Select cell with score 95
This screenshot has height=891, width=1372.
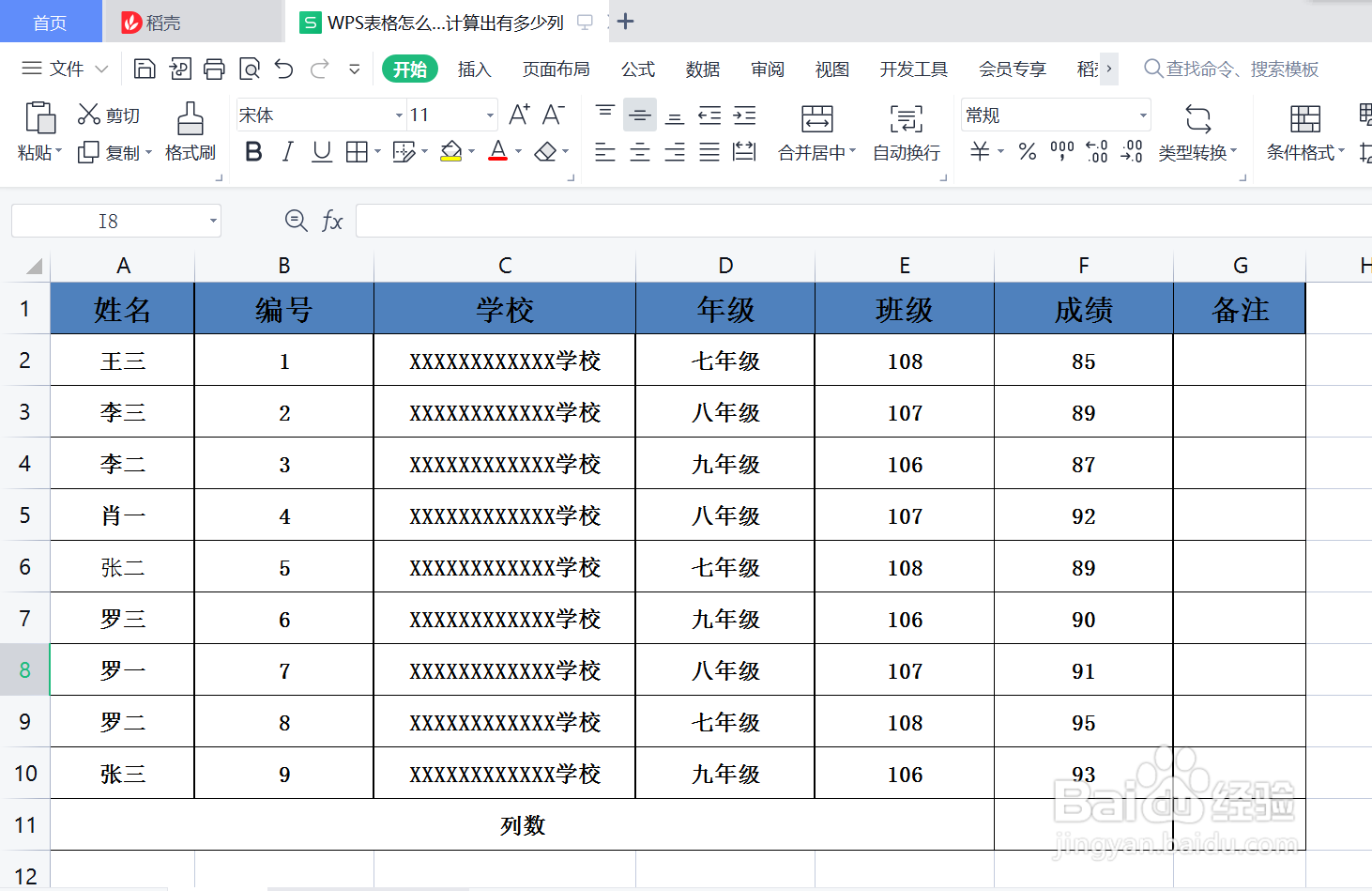[1084, 722]
